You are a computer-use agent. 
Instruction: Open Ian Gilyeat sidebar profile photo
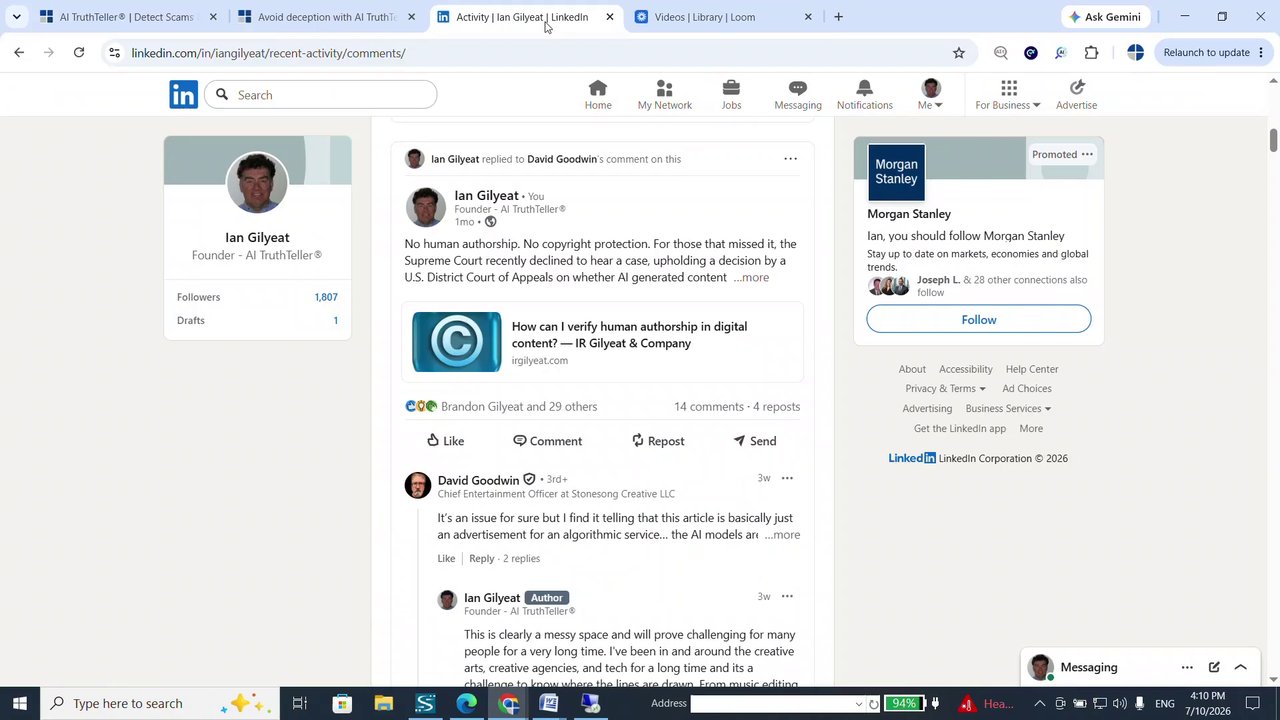(x=257, y=182)
